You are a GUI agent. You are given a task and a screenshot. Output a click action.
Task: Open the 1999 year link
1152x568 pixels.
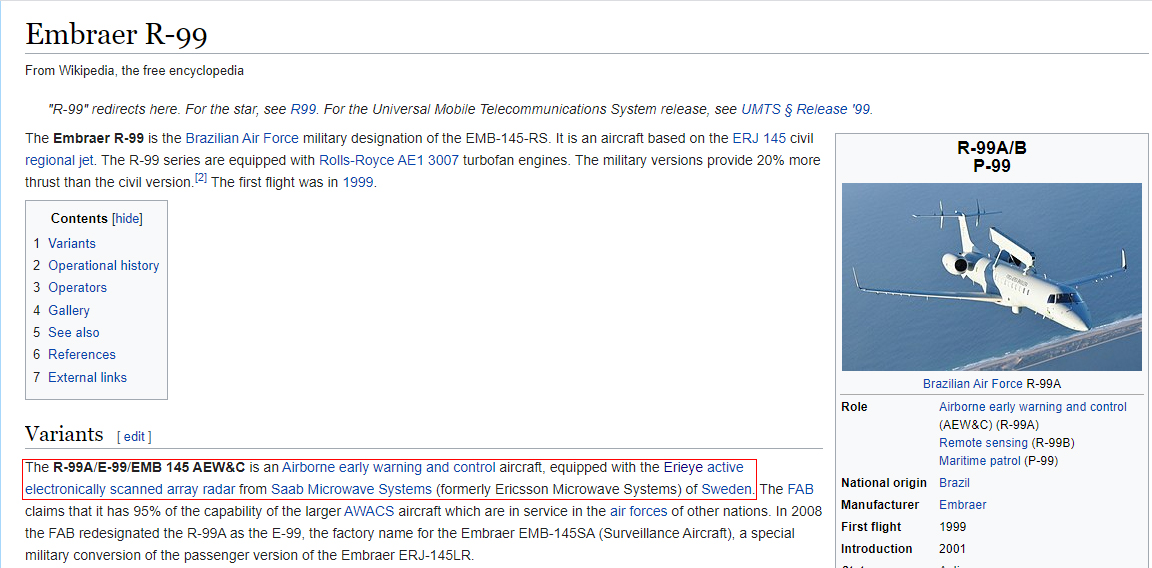pyautogui.click(x=359, y=182)
